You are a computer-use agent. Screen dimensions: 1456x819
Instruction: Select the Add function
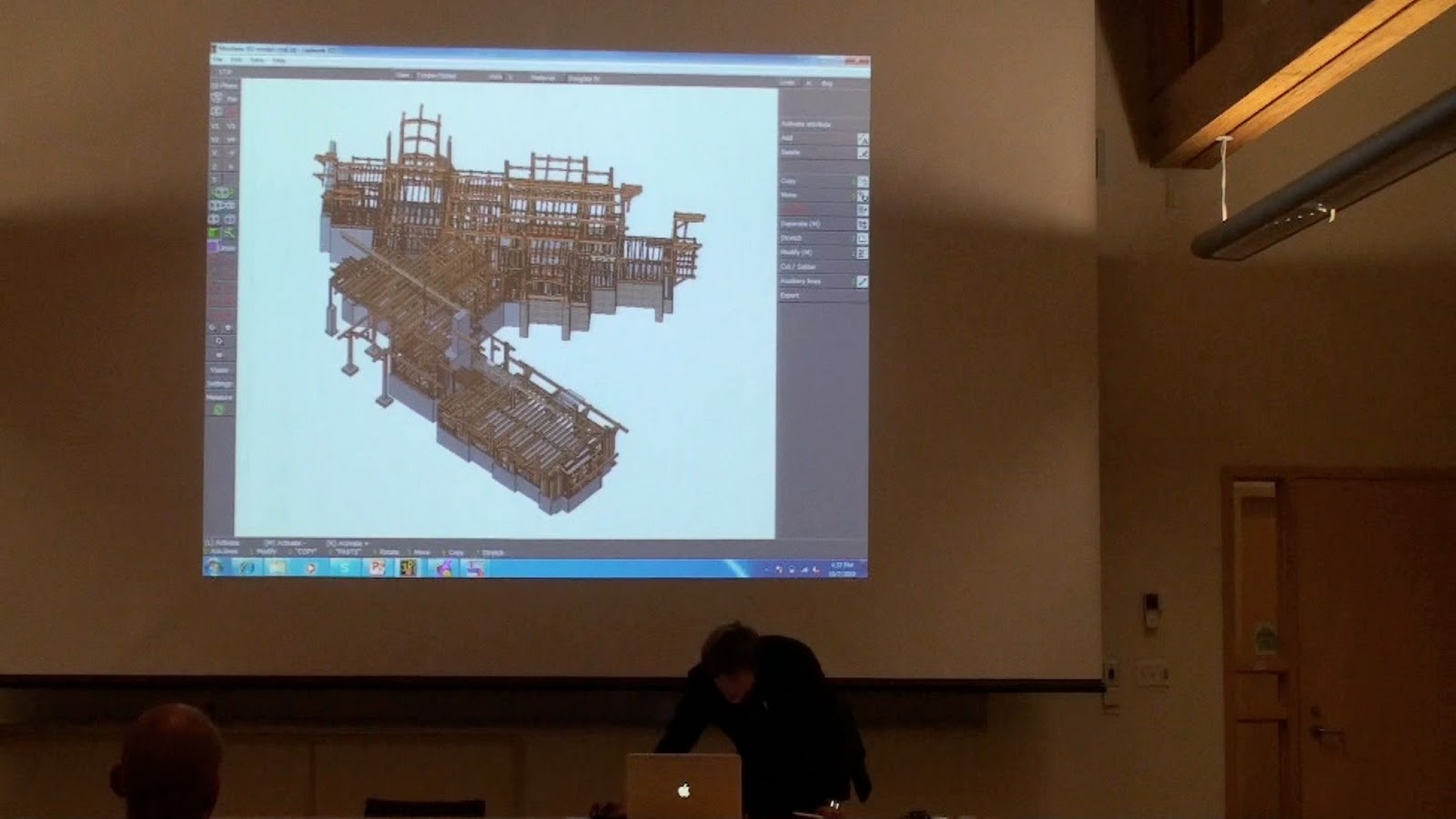[787, 138]
